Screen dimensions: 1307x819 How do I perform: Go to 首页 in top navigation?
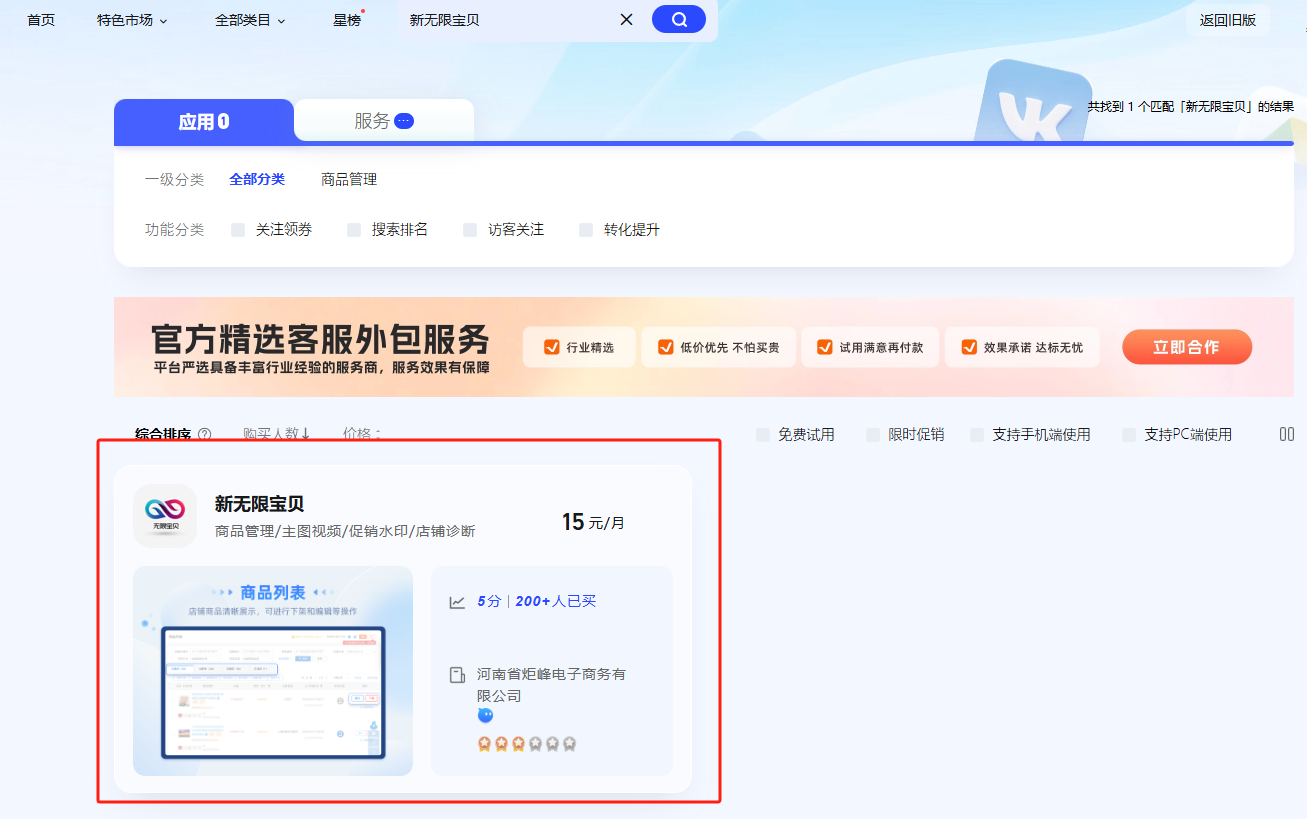[x=41, y=20]
